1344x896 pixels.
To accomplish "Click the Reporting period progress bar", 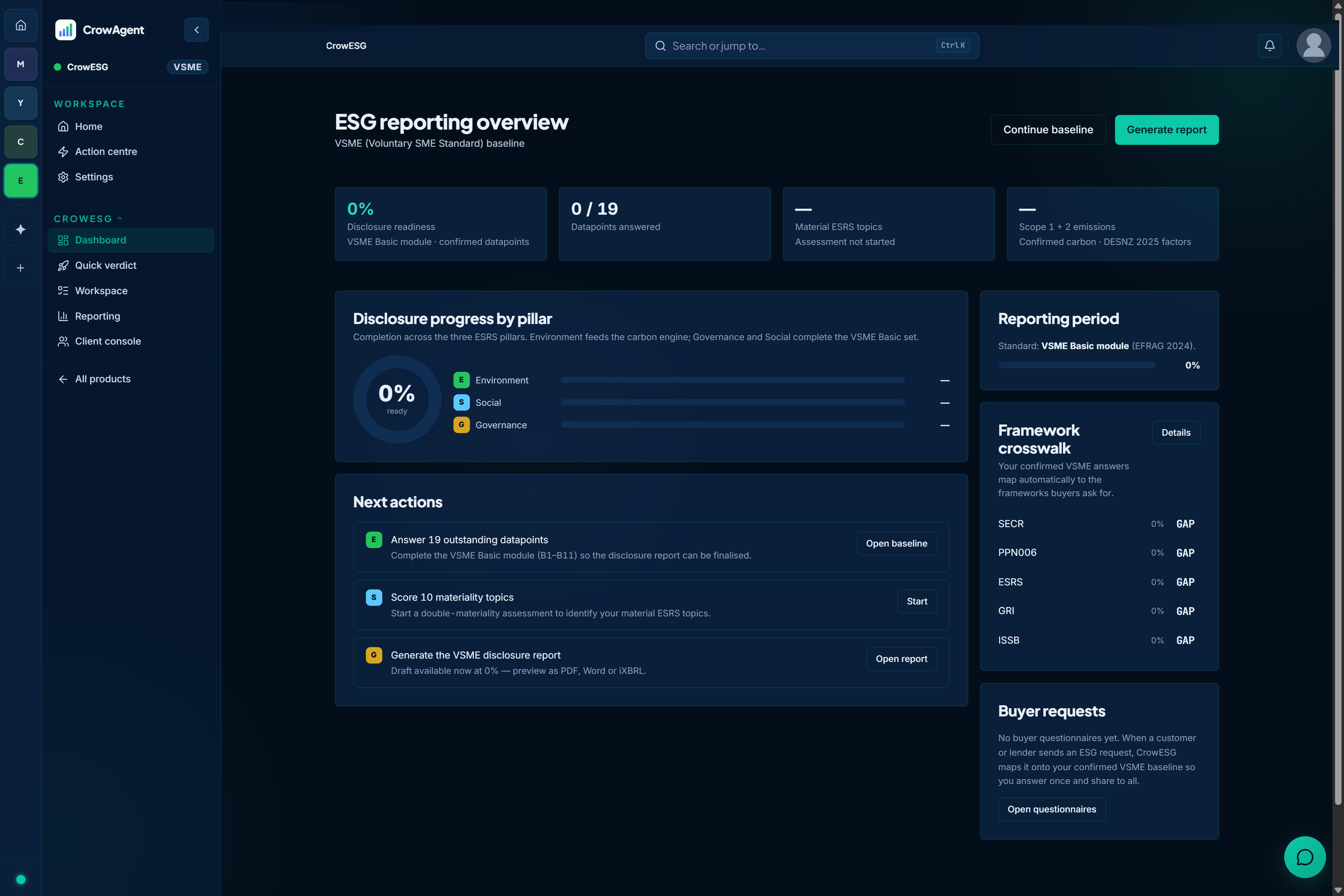I will tap(1076, 365).
